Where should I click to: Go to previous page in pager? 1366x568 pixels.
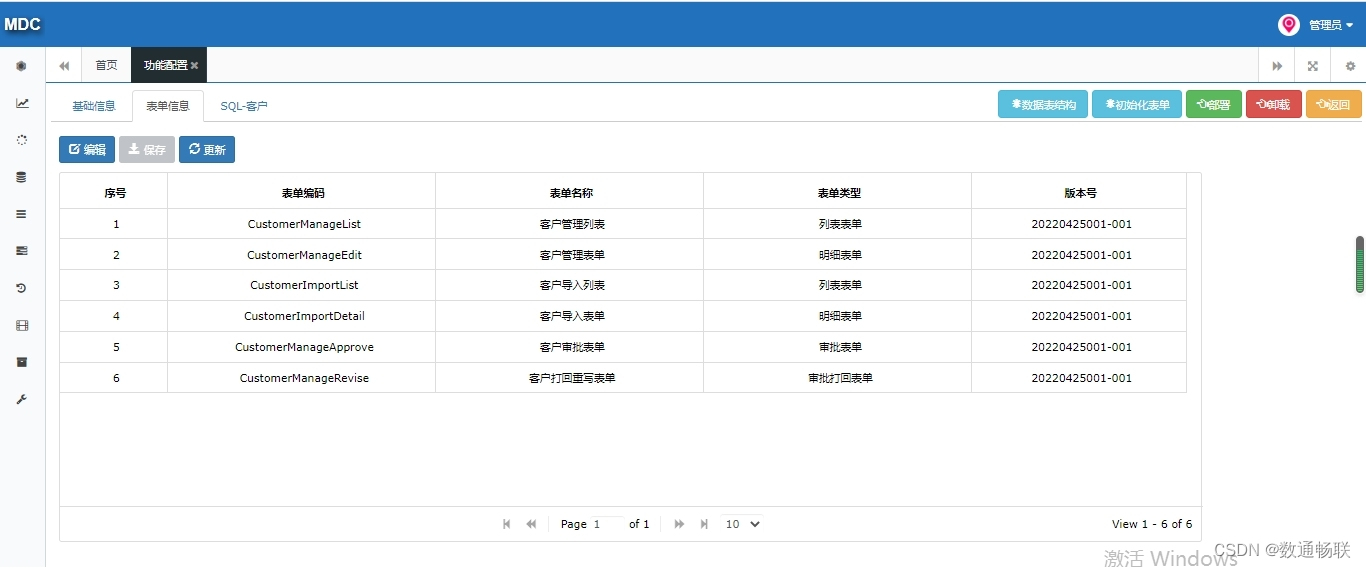531,524
